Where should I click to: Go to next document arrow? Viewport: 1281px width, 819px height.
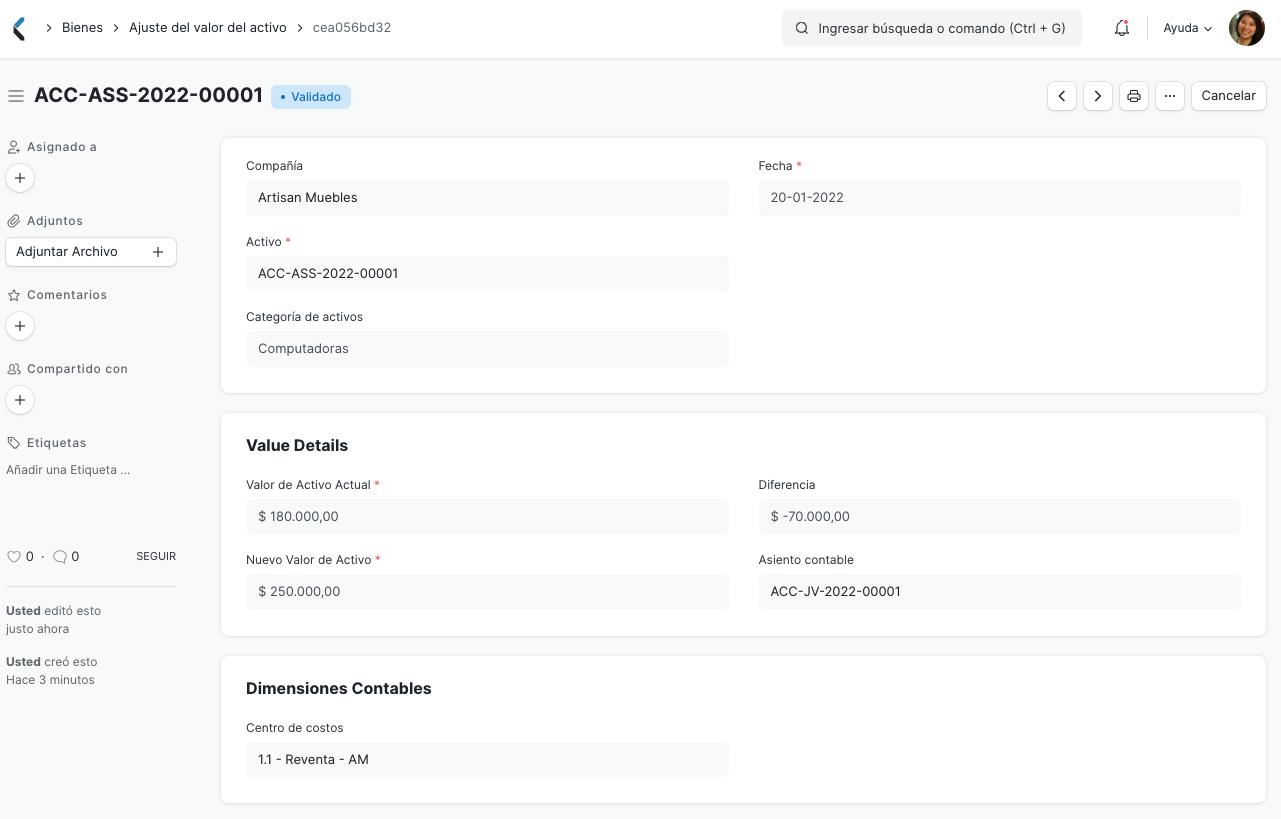(x=1098, y=96)
